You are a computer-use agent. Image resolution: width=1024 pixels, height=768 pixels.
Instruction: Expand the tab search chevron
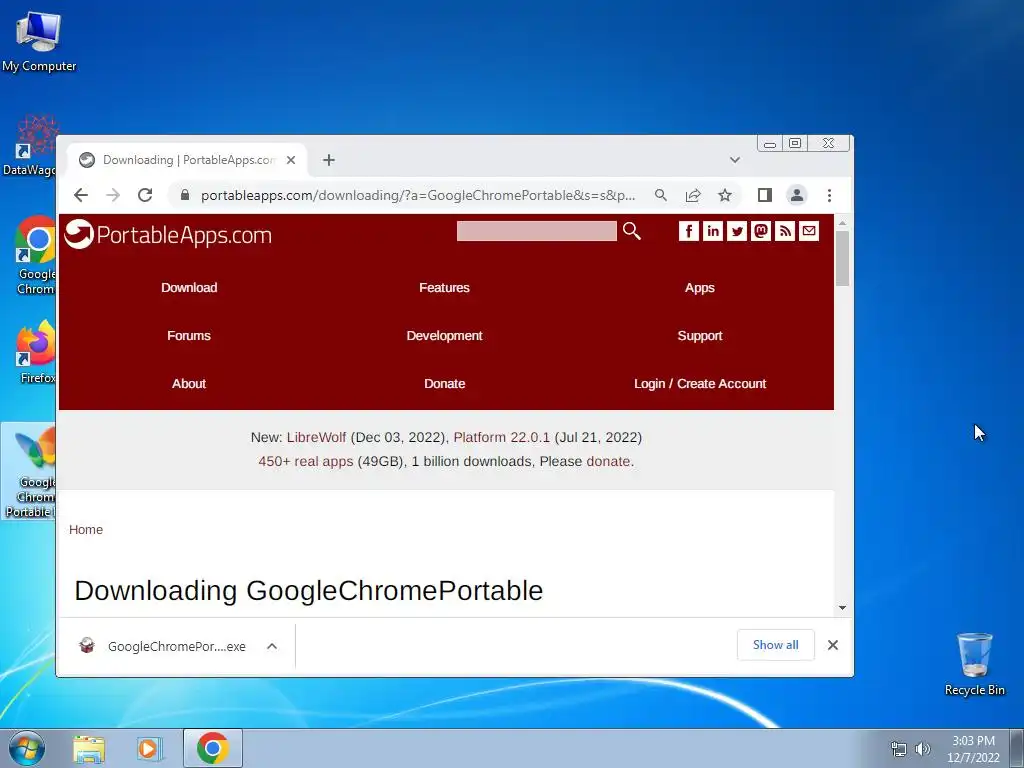pyautogui.click(x=735, y=160)
